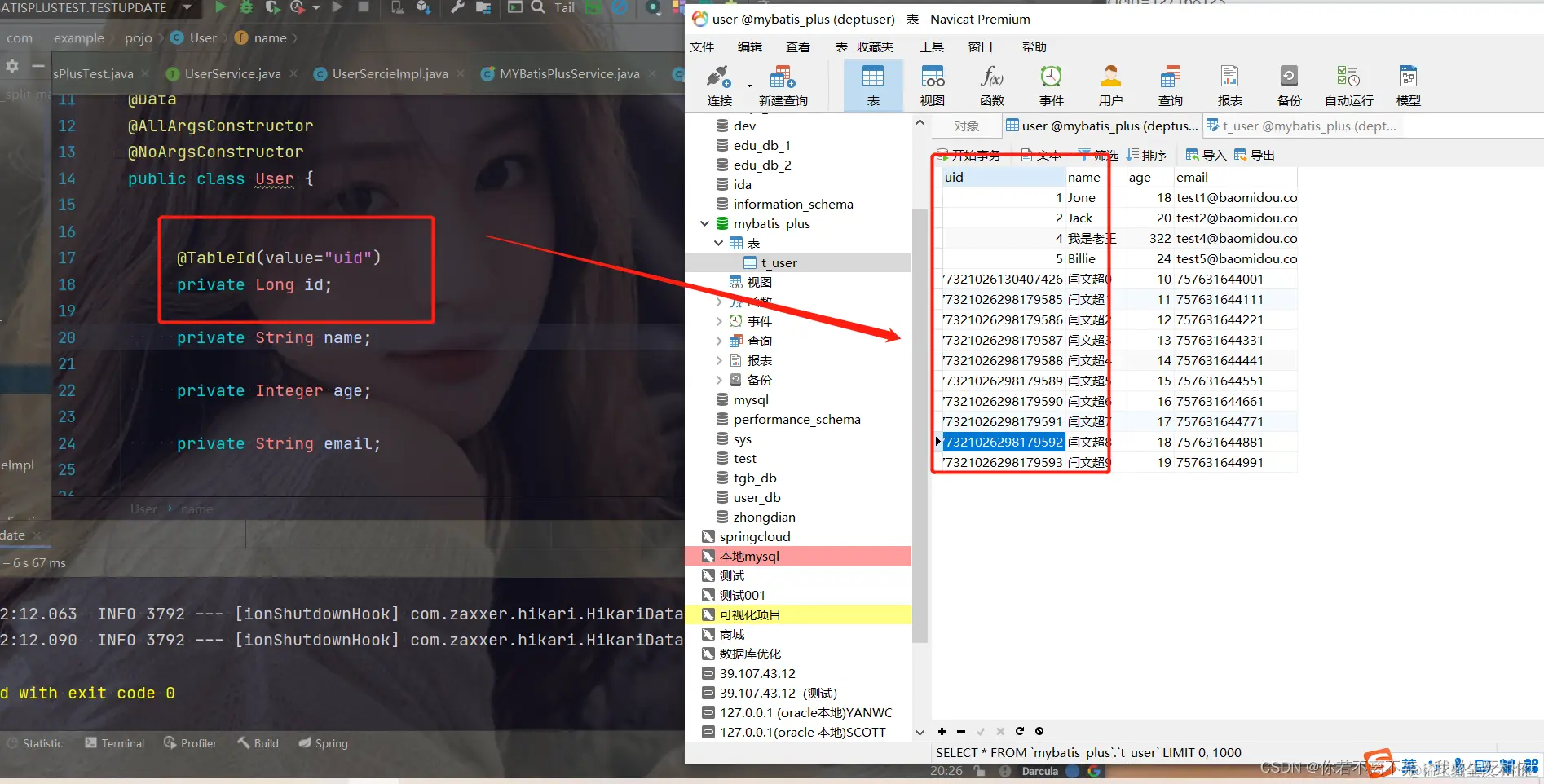Viewport: 1544px width, 784px height.
Task: Open the 收藏夹 favorites menu
Action: 875,47
